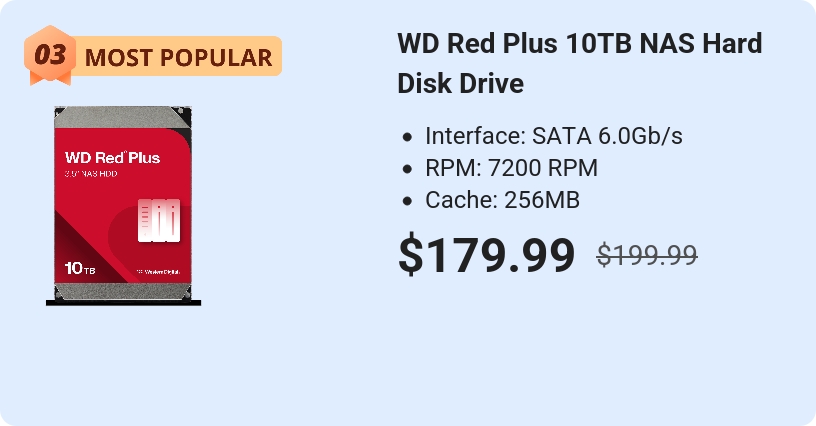Click the bullet dot before Interface
The image size is (816, 426).
coord(407,137)
